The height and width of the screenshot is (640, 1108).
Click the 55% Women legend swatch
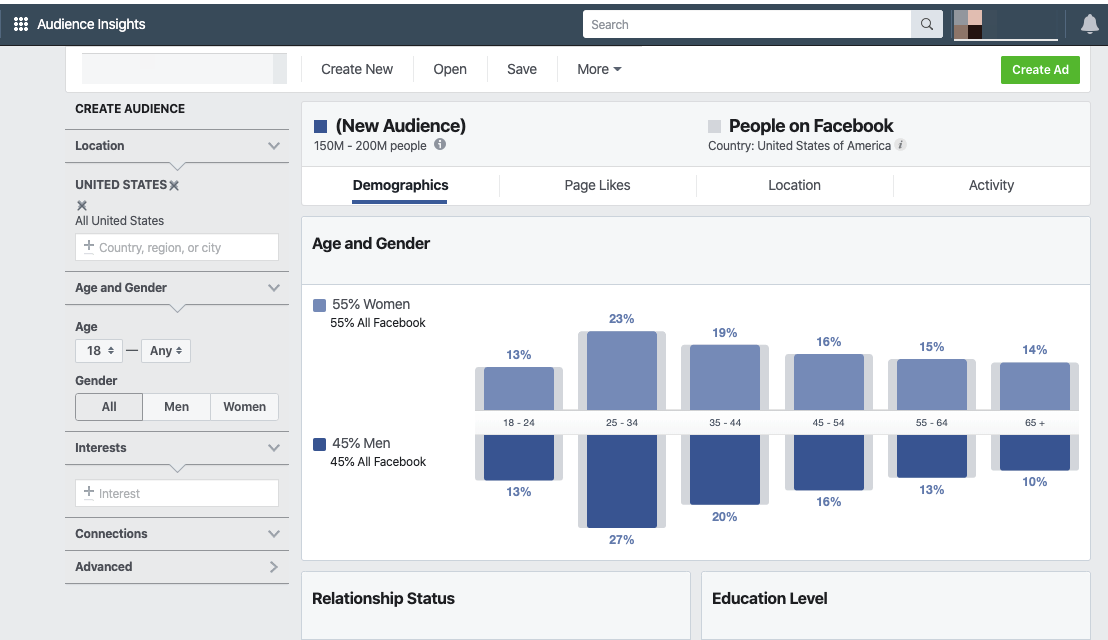pos(319,305)
